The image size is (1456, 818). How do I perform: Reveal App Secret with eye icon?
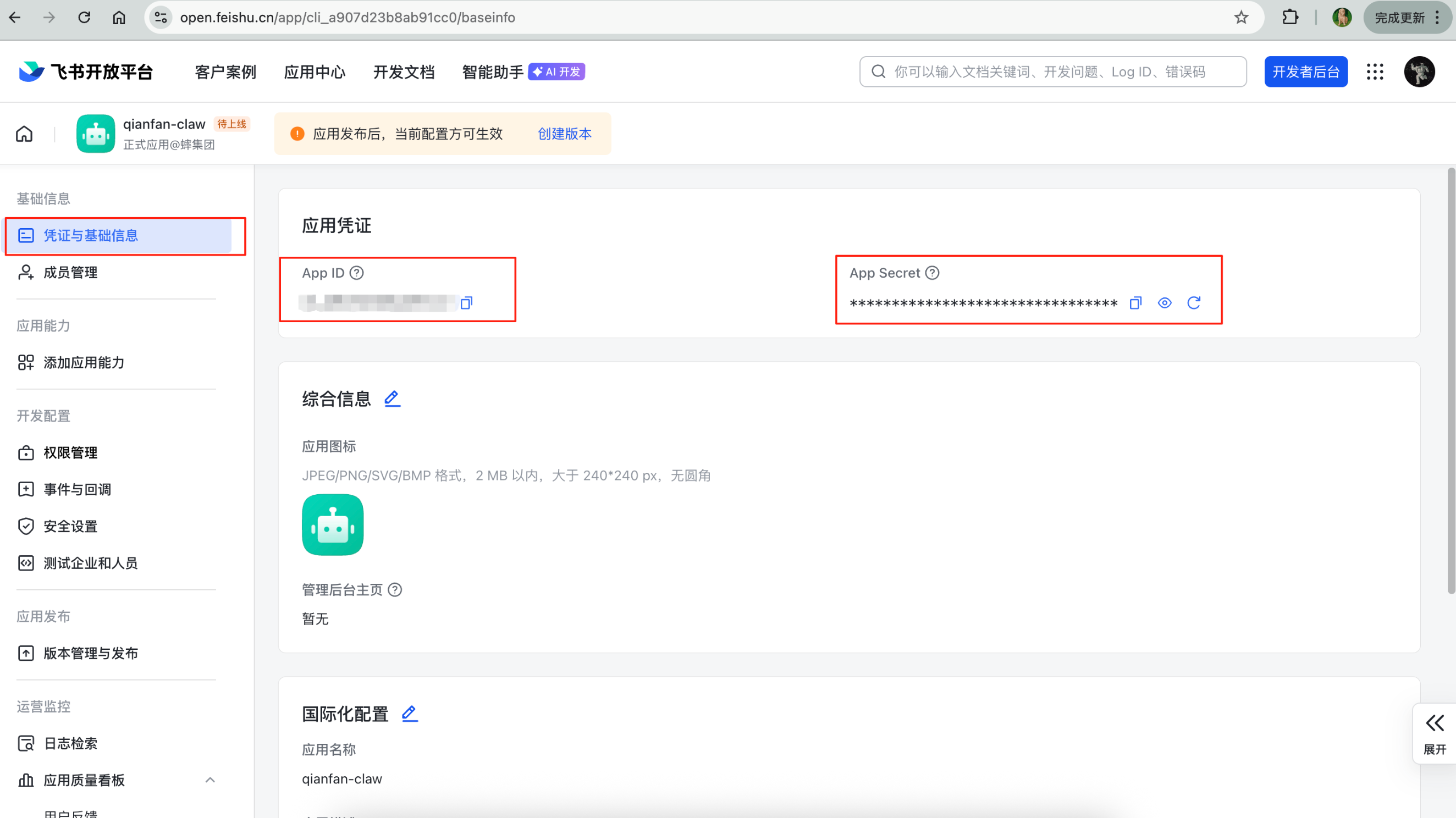pyautogui.click(x=1165, y=303)
